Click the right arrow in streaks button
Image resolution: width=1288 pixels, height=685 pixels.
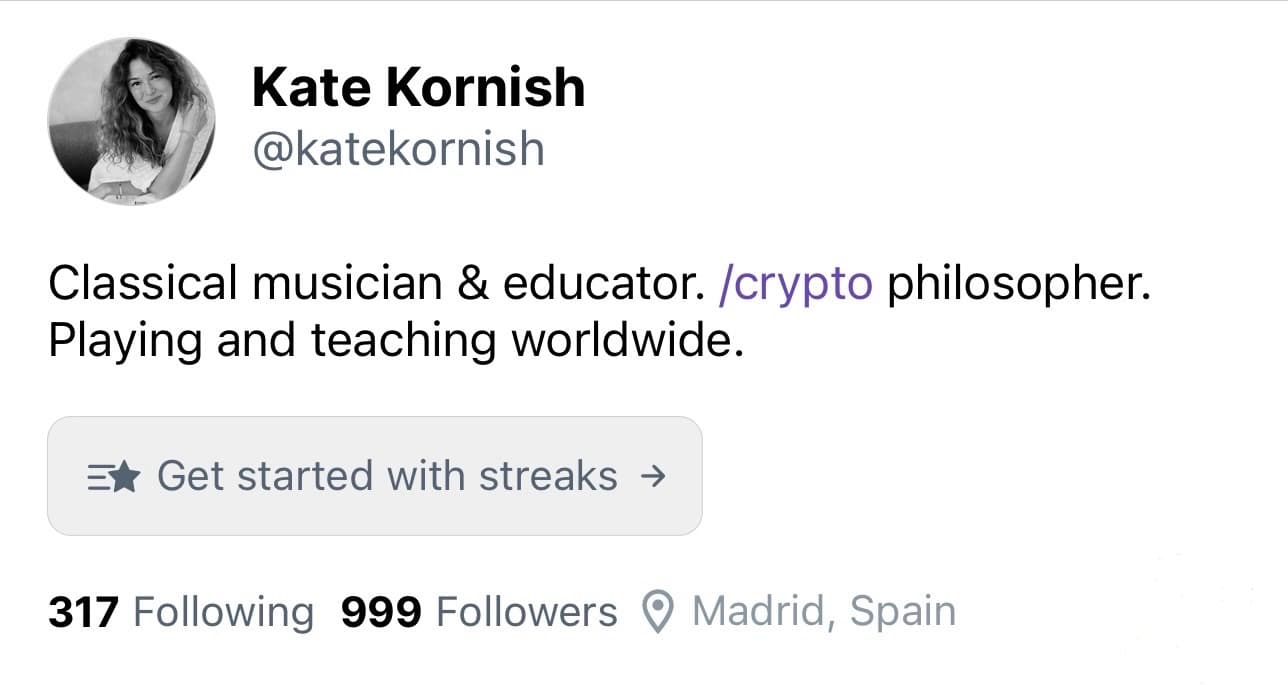click(x=651, y=477)
